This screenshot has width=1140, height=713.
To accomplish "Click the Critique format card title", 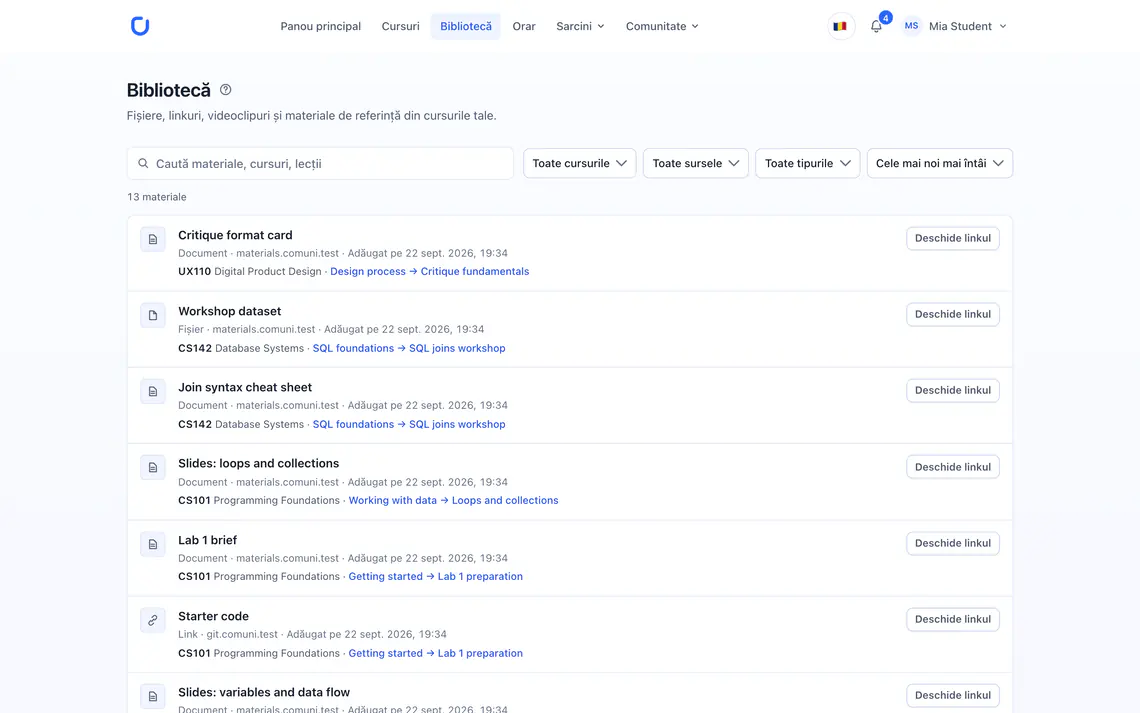I will 236,235.
